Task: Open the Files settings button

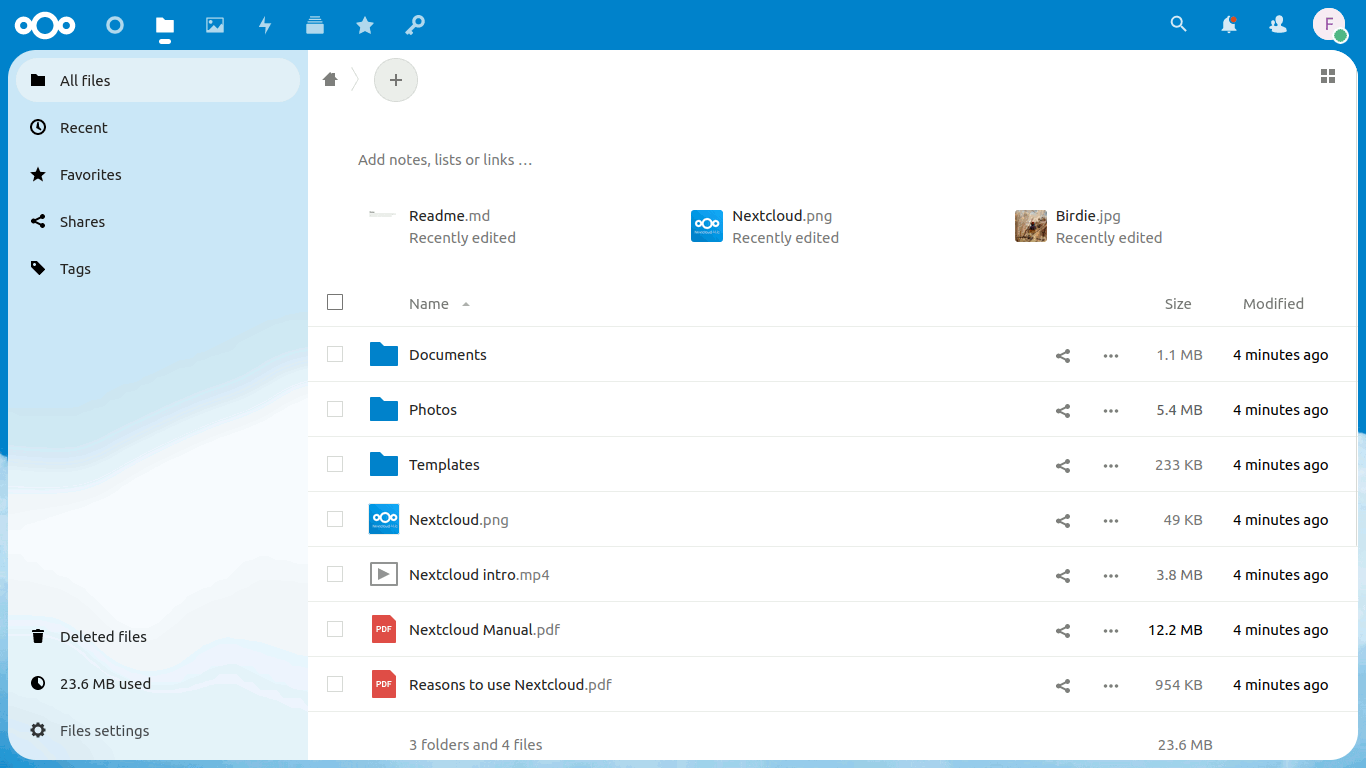Action: tap(104, 731)
